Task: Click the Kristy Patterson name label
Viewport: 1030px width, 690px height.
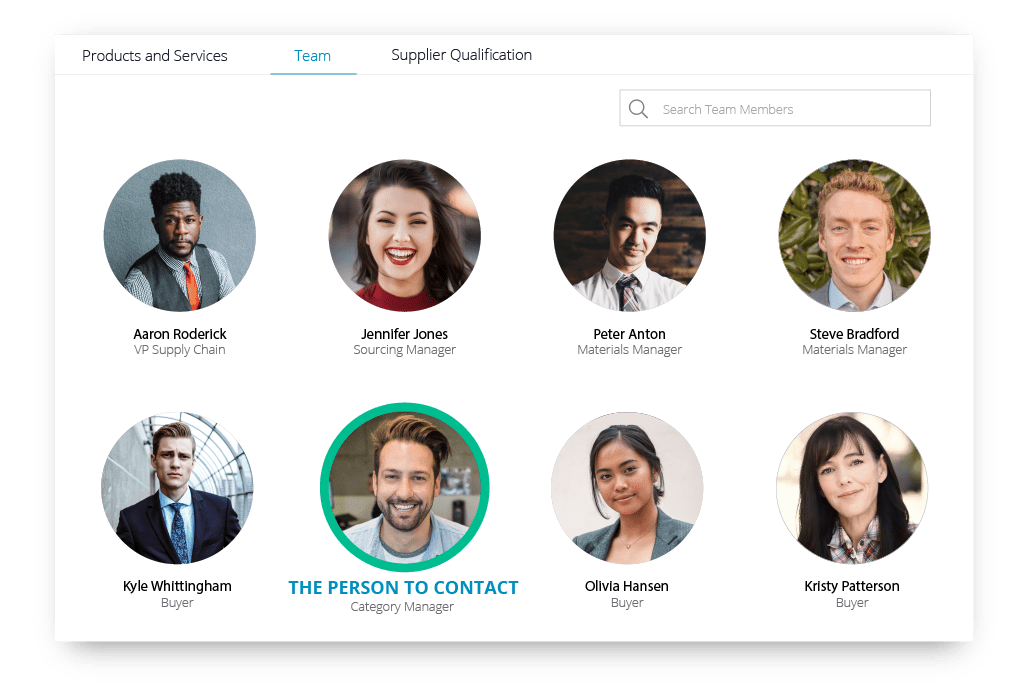Action: pyautogui.click(x=852, y=586)
